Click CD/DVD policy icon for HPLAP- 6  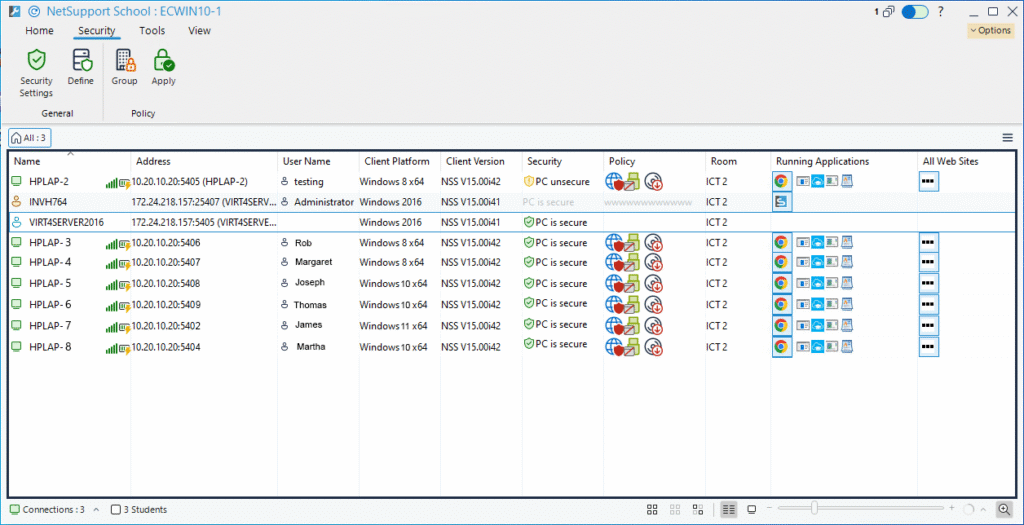654,304
